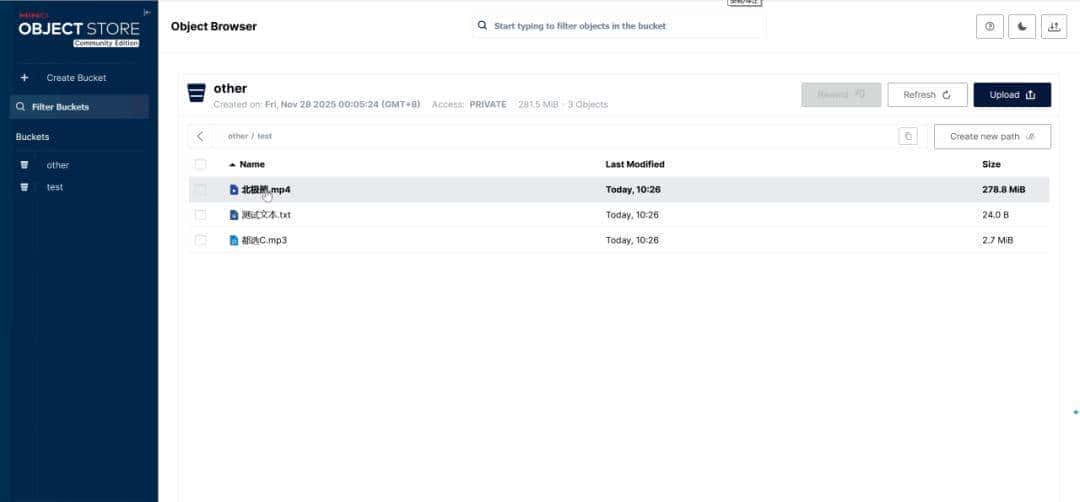1080x502 pixels.
Task: Click the 'Object Browser' page heading
Action: coord(214,27)
